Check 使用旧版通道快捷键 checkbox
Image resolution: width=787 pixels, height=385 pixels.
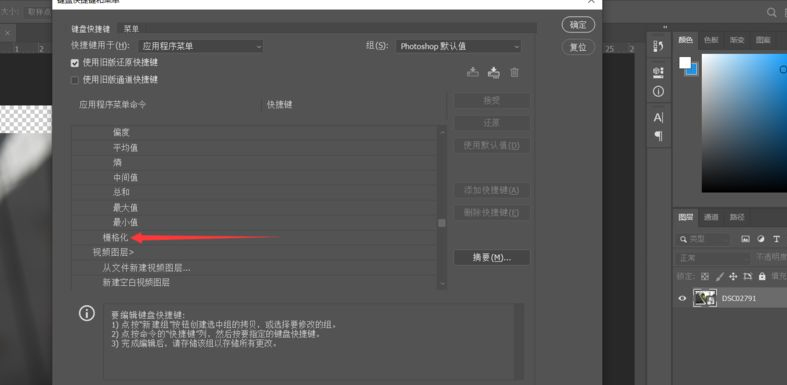click(75, 80)
